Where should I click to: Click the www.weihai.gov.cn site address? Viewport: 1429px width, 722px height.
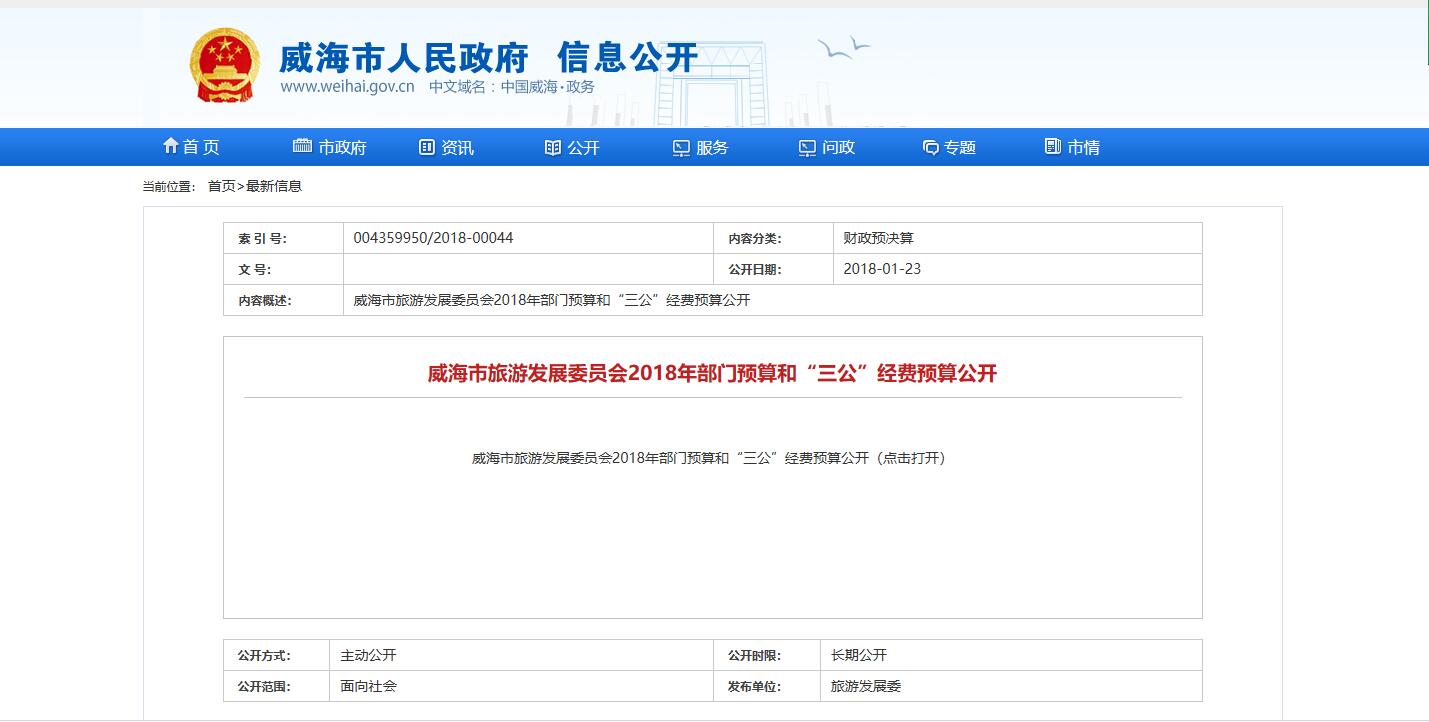tap(347, 87)
